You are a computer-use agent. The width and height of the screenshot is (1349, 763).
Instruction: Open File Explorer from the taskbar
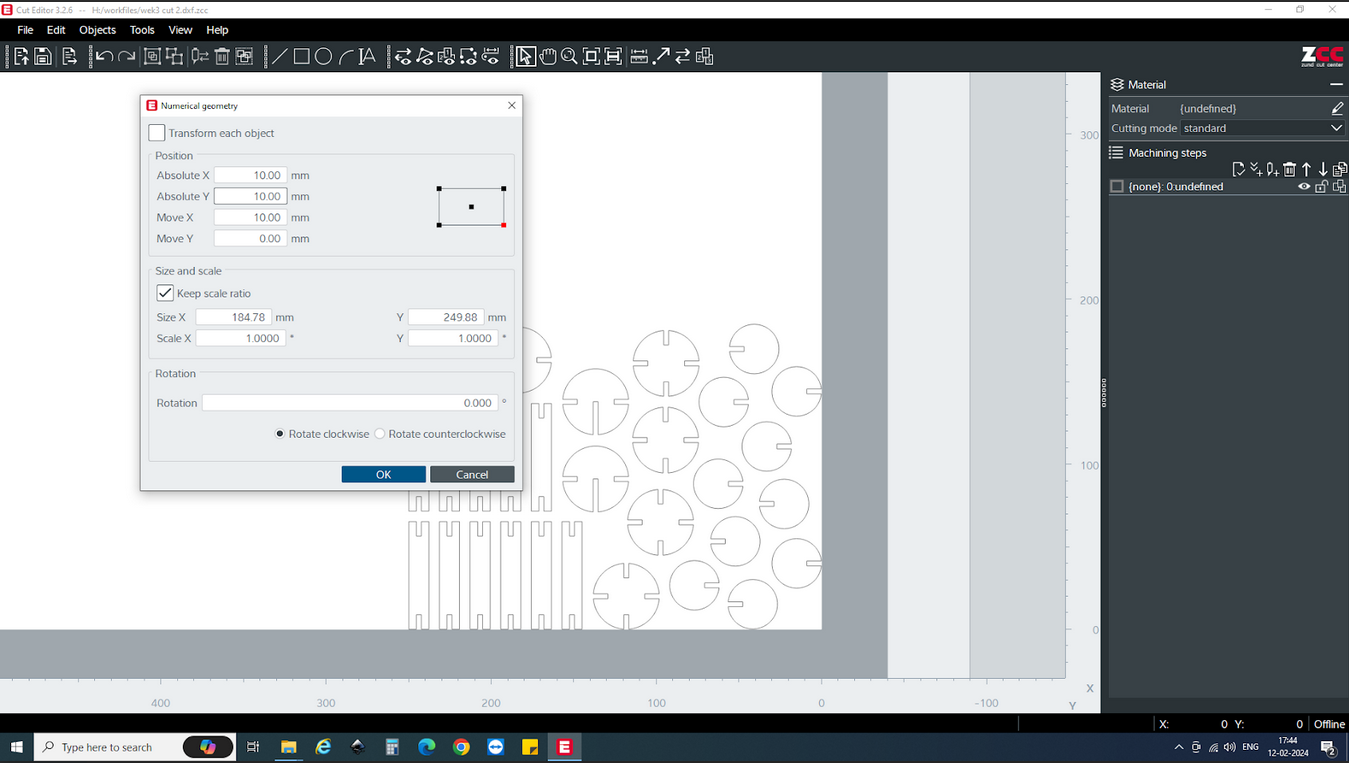click(x=289, y=747)
